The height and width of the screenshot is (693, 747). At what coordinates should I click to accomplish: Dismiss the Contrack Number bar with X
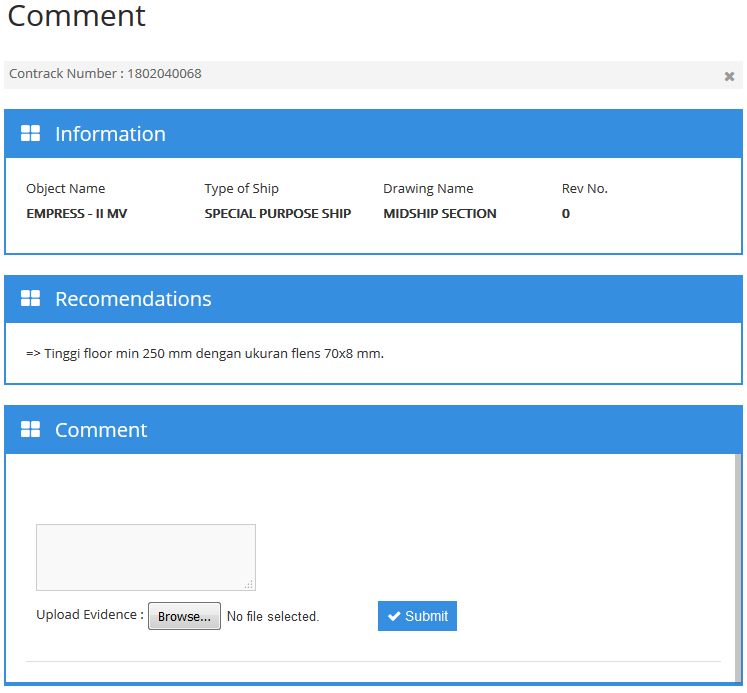point(729,76)
